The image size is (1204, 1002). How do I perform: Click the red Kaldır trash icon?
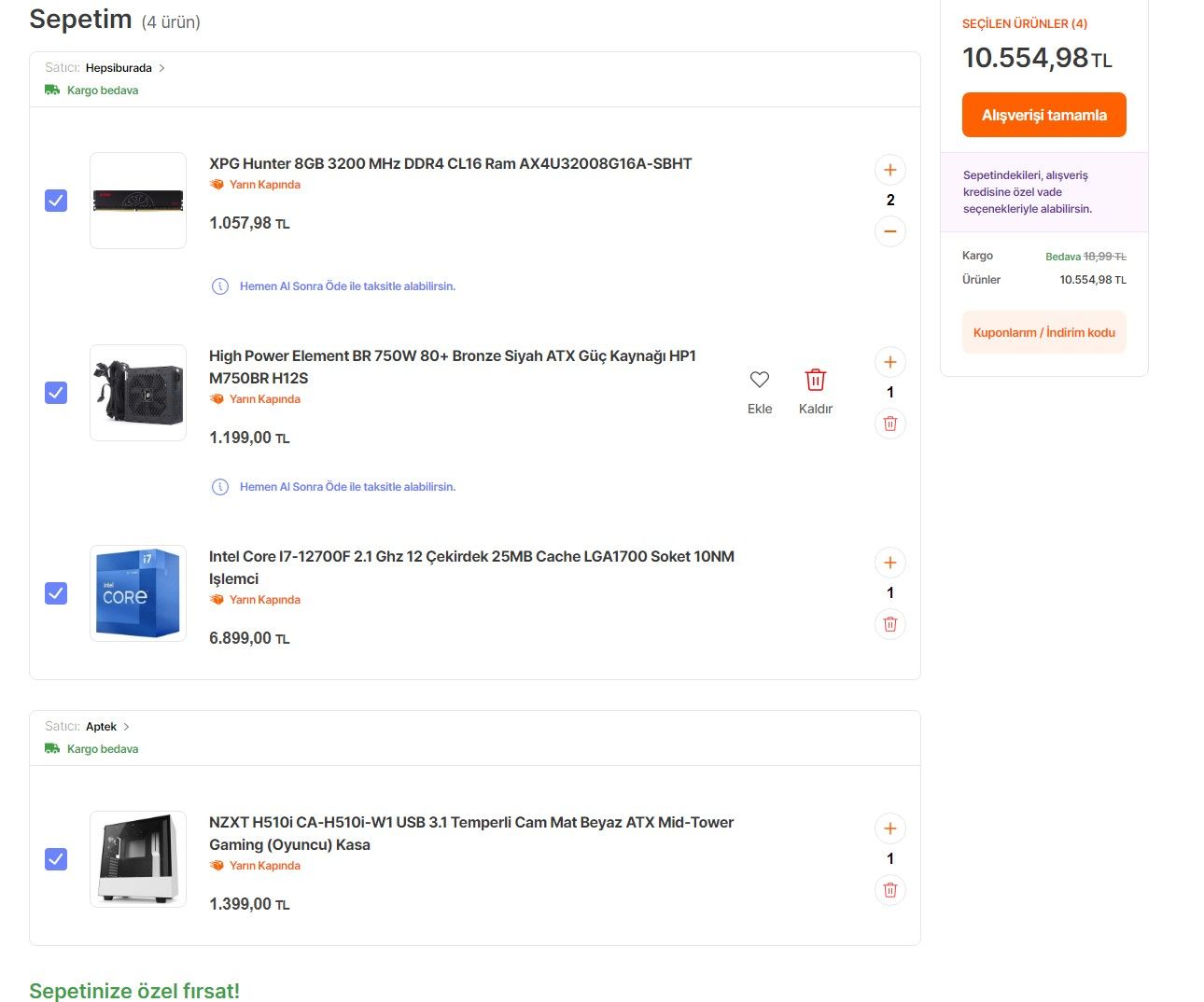(815, 380)
